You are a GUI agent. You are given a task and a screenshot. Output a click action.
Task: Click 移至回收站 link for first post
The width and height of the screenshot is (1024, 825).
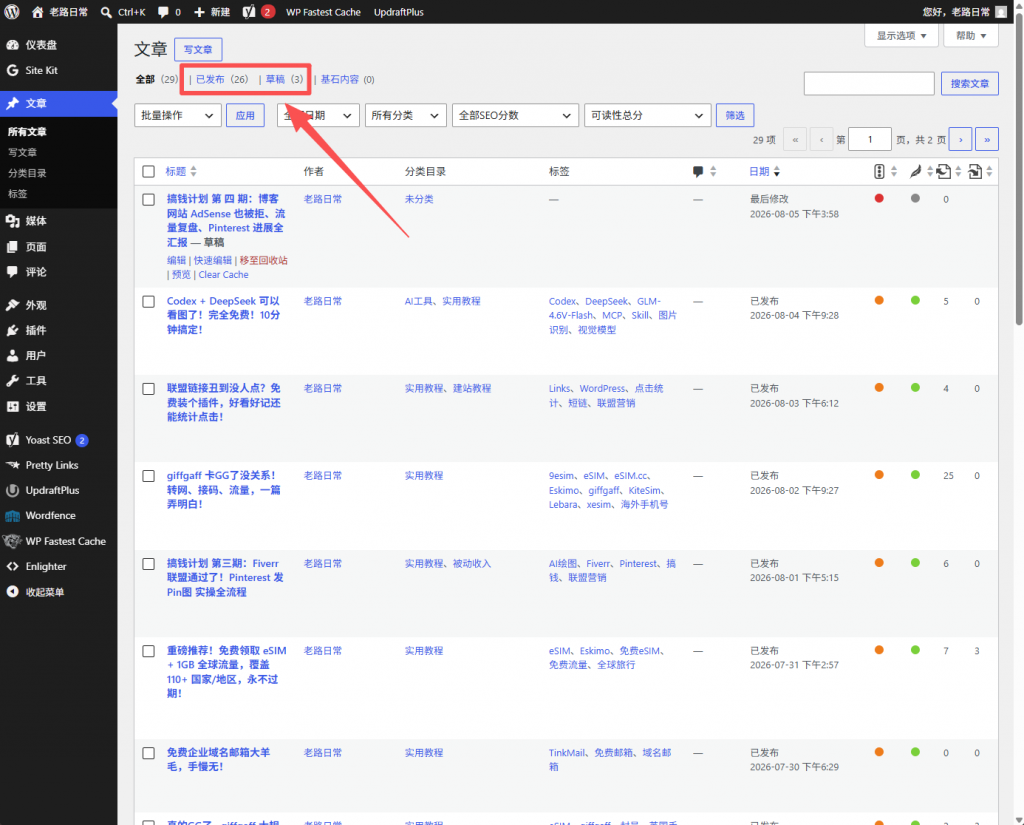click(x=264, y=261)
